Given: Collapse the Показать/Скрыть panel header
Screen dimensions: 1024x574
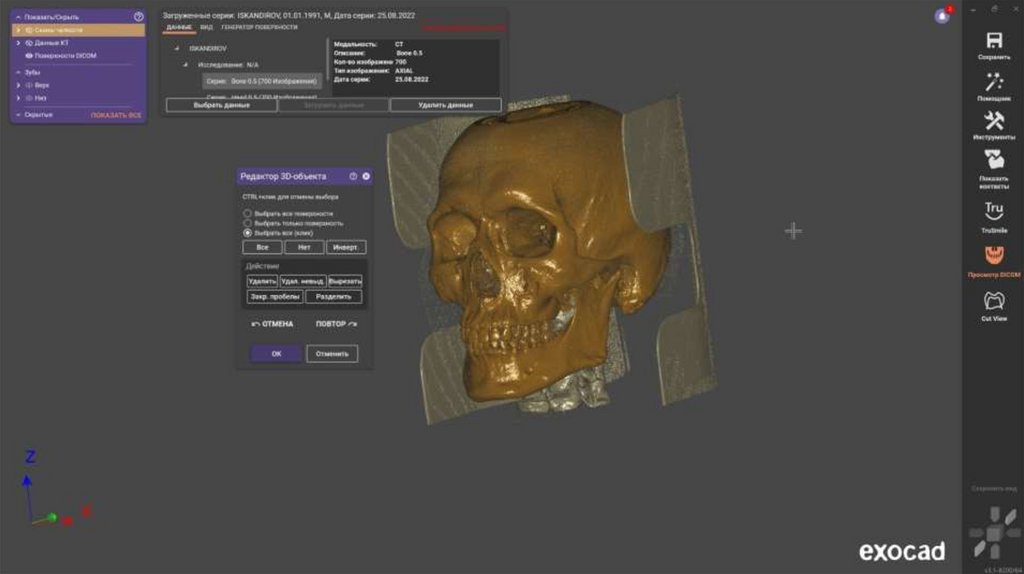Looking at the screenshot, I should pyautogui.click(x=18, y=17).
